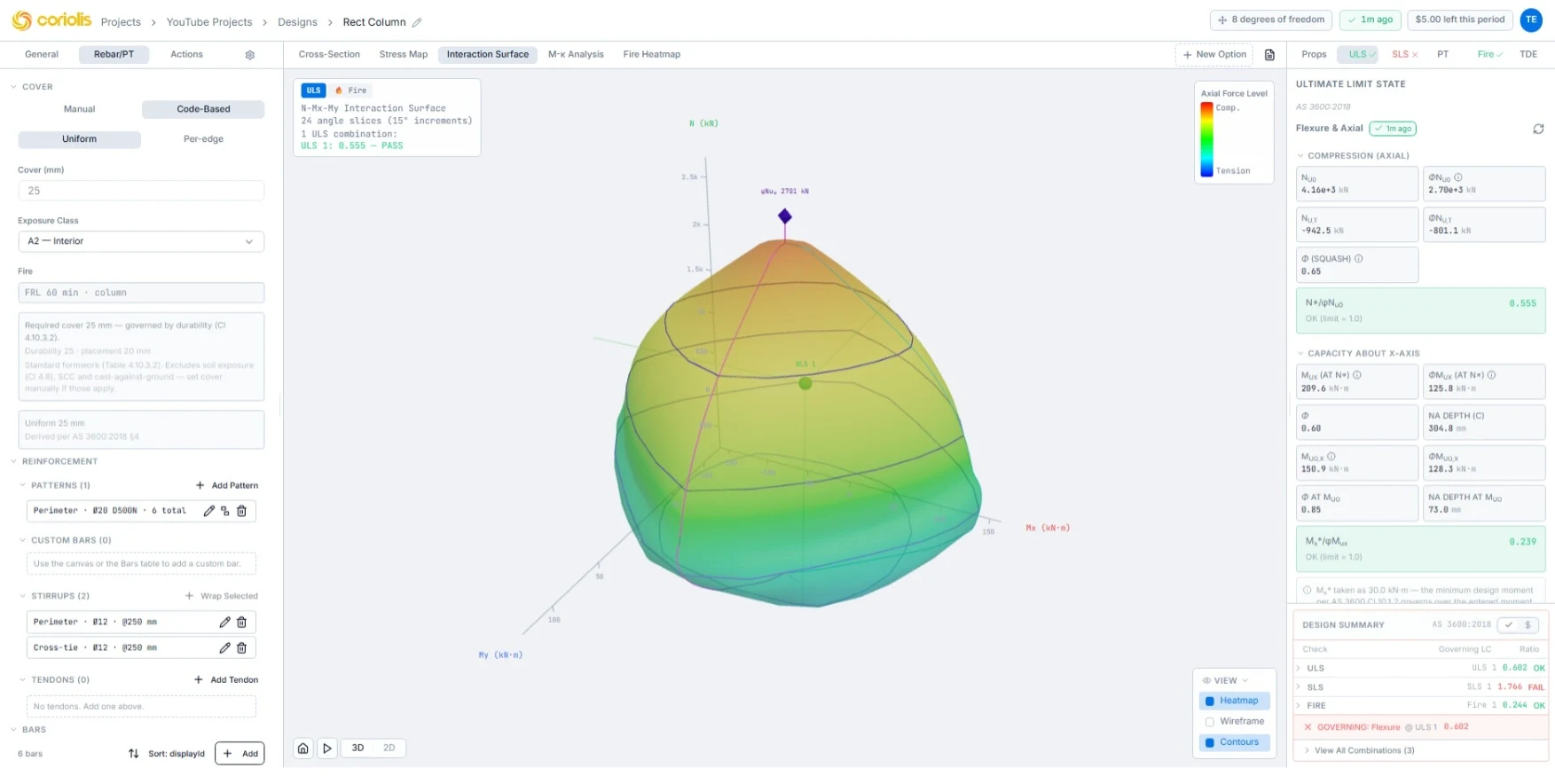The height and width of the screenshot is (784, 1555).
Task: Collapse the COVER section
Action: click(13, 87)
